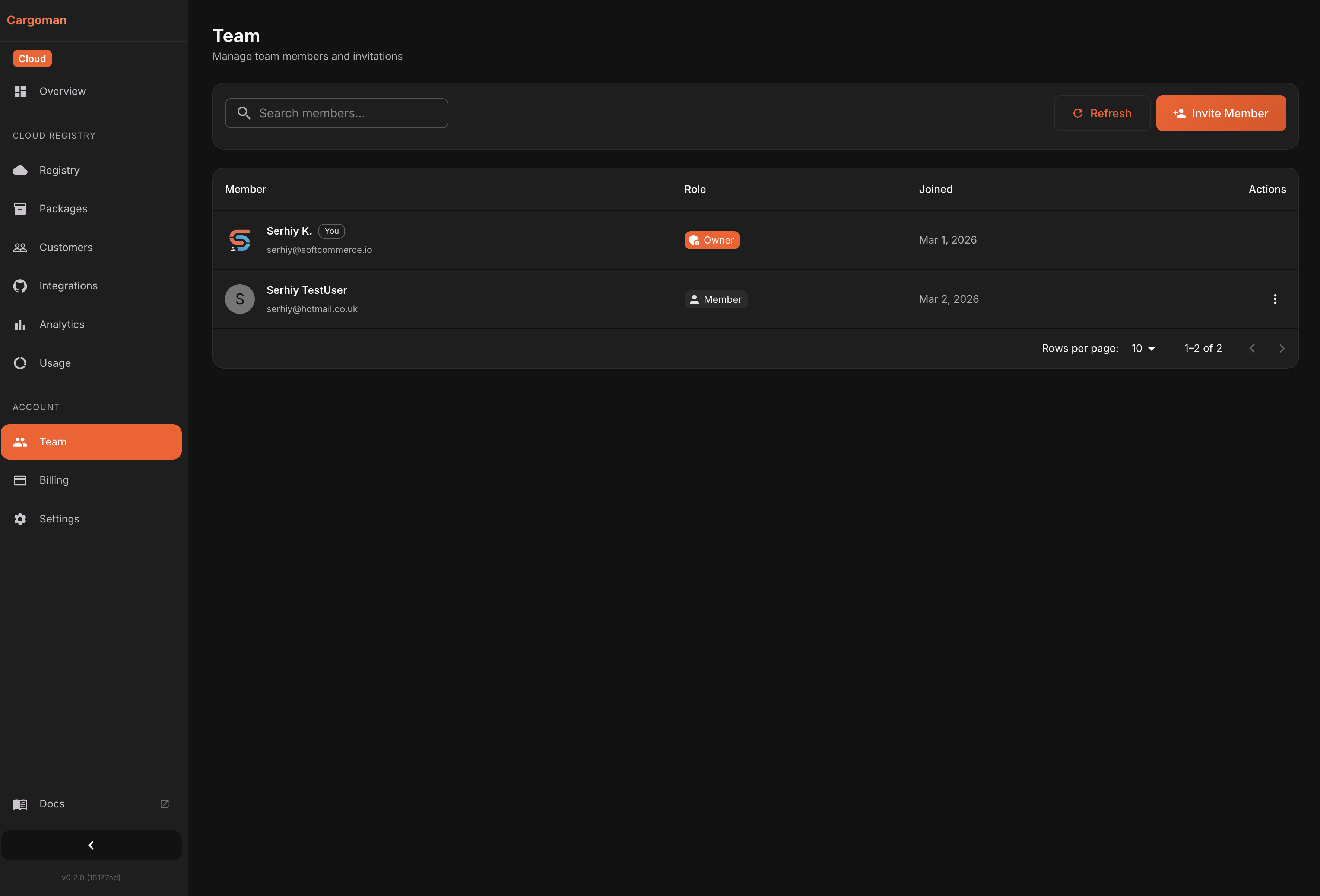Click the Invite Member button
Image resolution: width=1320 pixels, height=896 pixels.
1221,113
